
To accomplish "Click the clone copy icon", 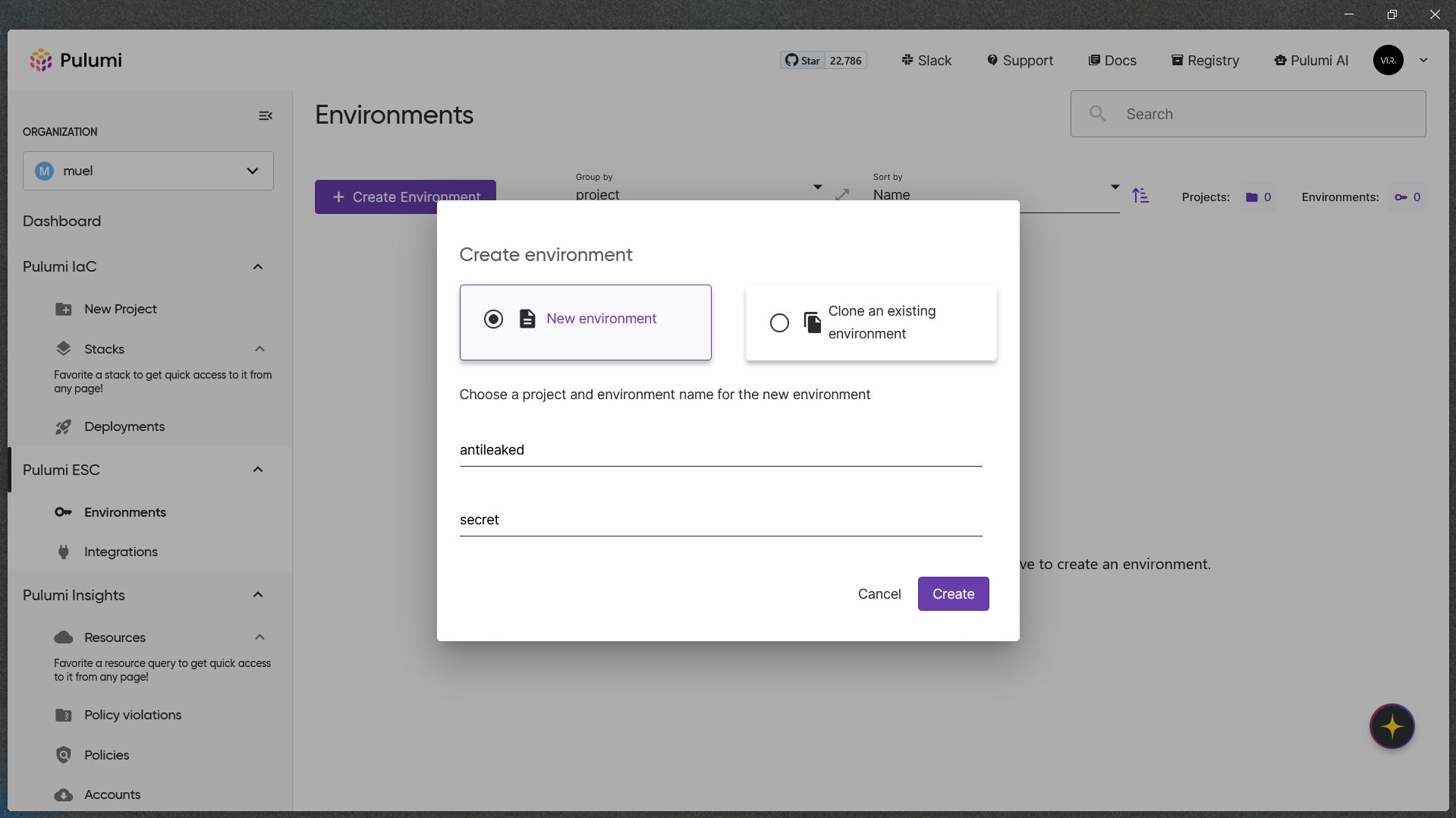I will pos(812,322).
